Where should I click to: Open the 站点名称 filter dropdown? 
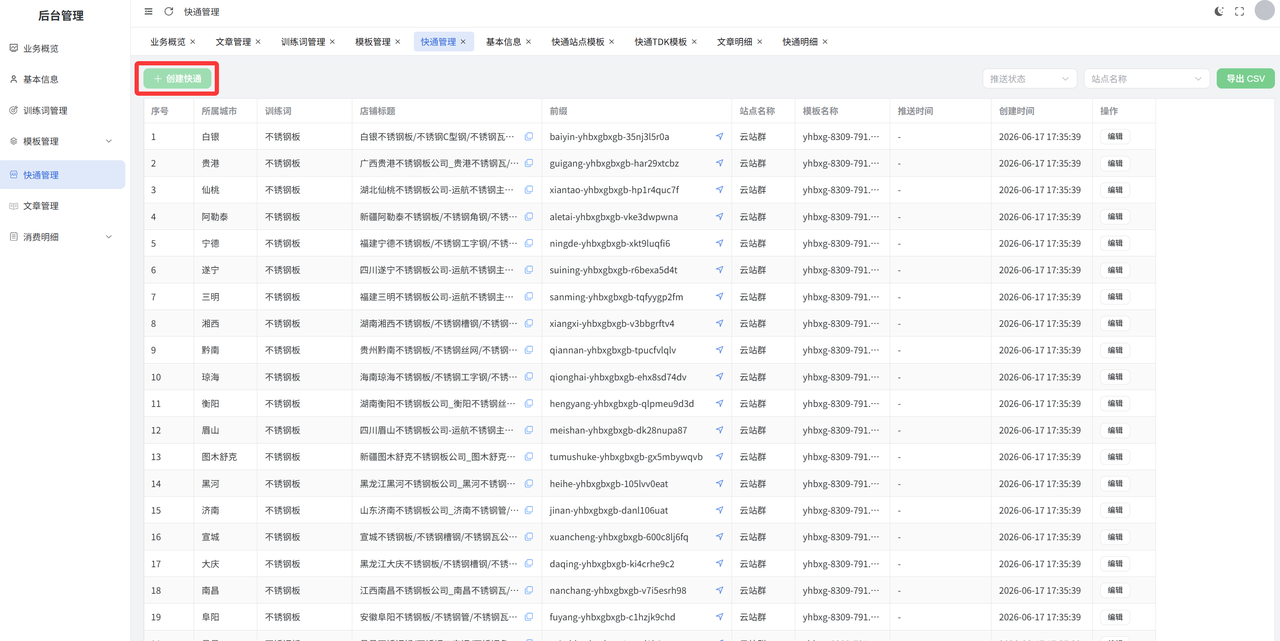tap(1147, 78)
